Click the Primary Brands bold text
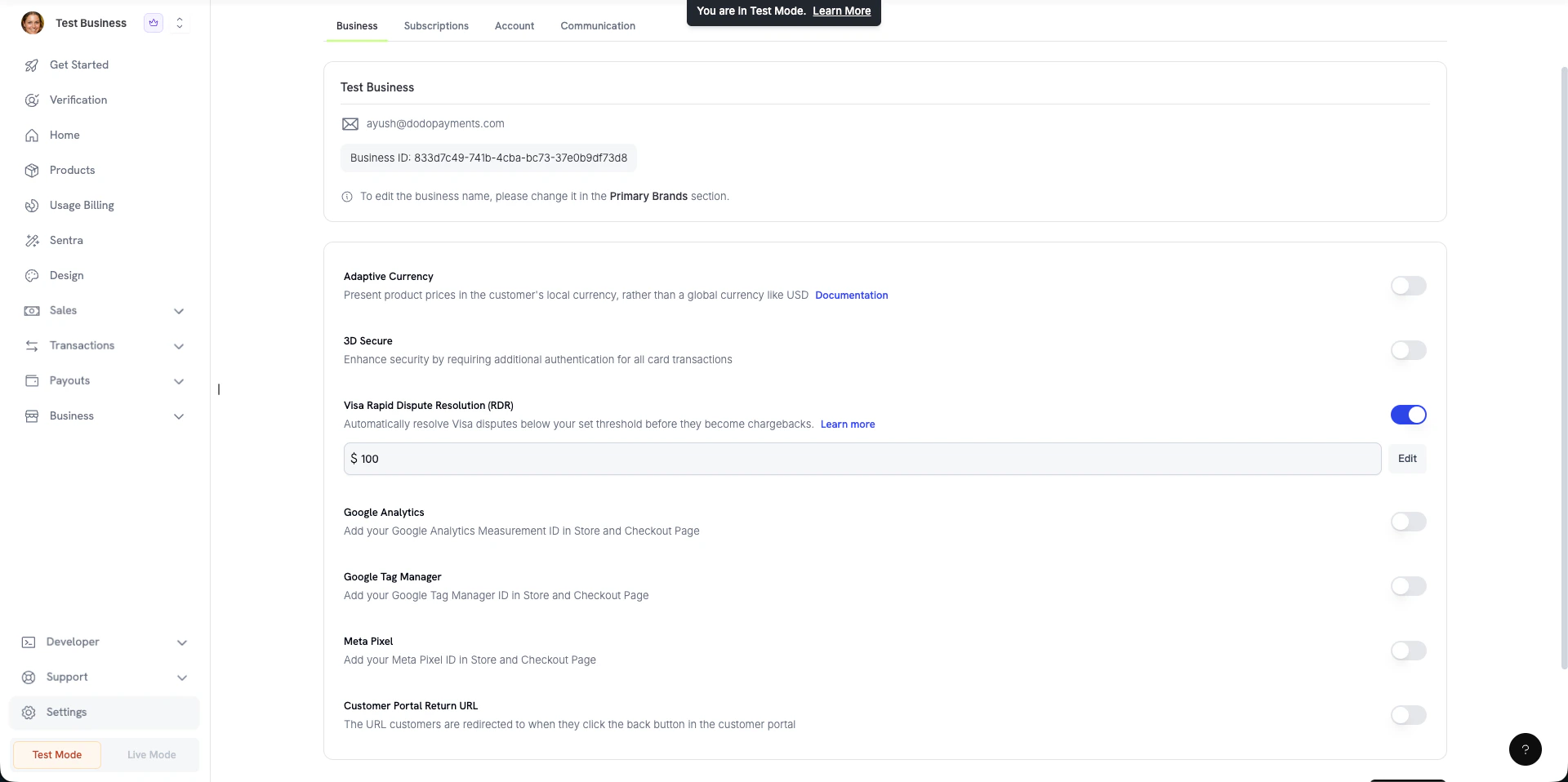The image size is (1568, 782). click(x=648, y=197)
